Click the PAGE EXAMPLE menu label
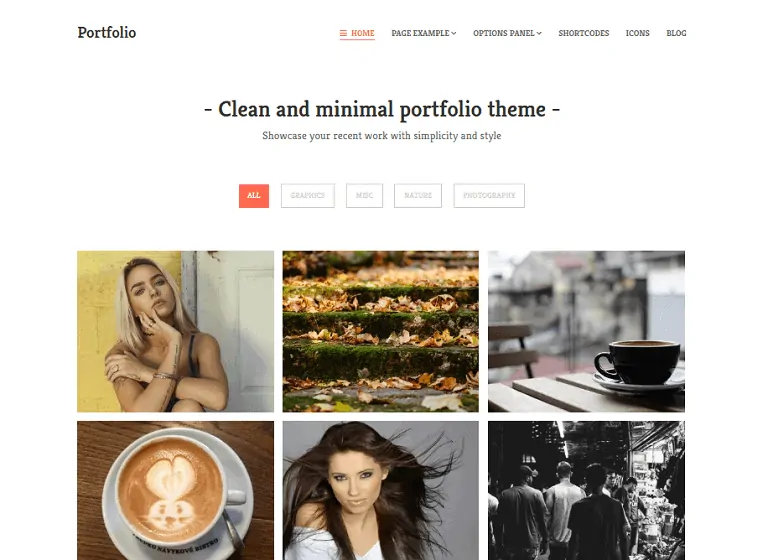 pos(420,33)
